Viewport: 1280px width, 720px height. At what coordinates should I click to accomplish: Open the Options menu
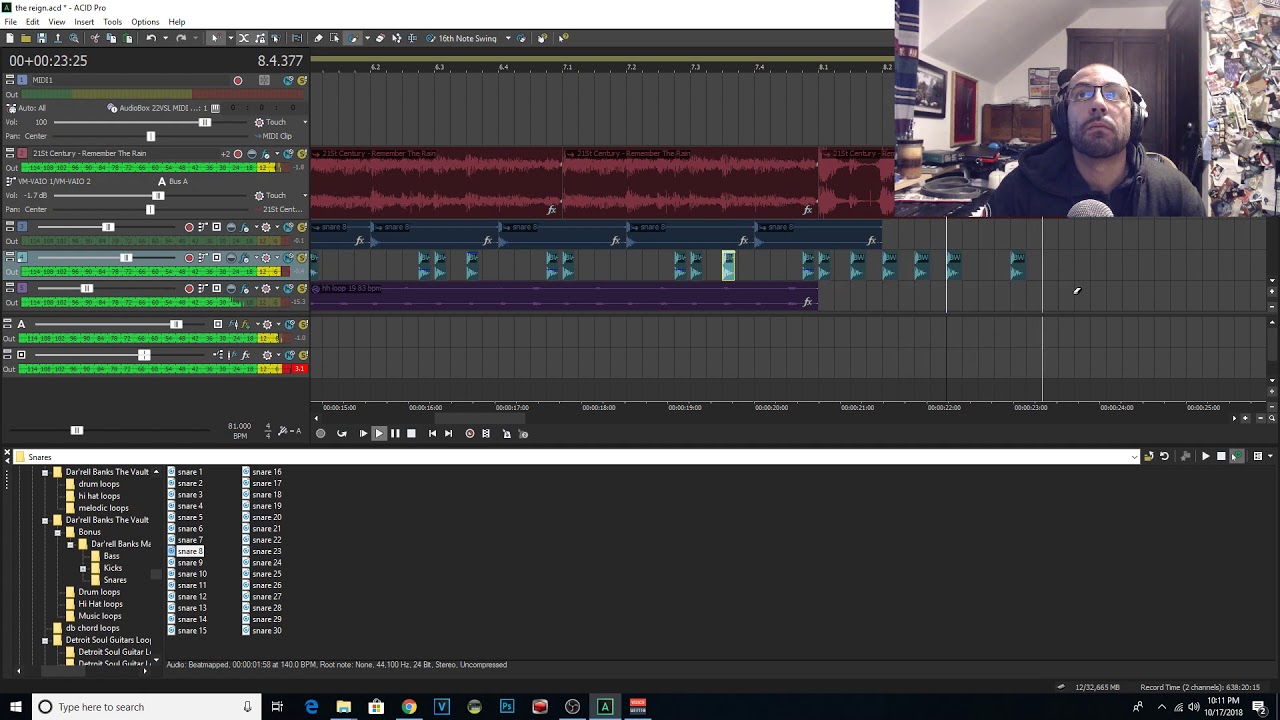click(x=145, y=22)
